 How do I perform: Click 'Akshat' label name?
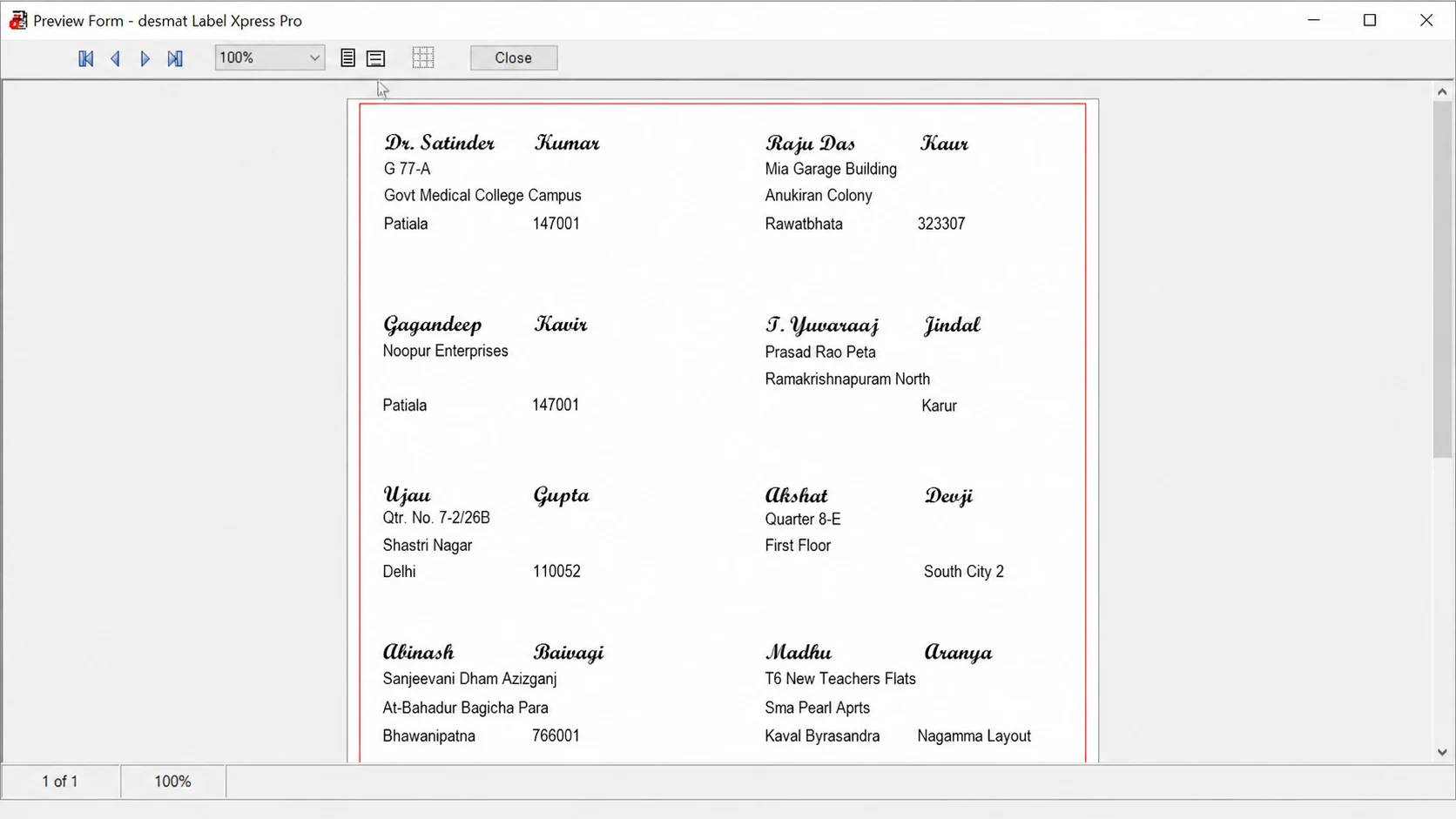[796, 495]
